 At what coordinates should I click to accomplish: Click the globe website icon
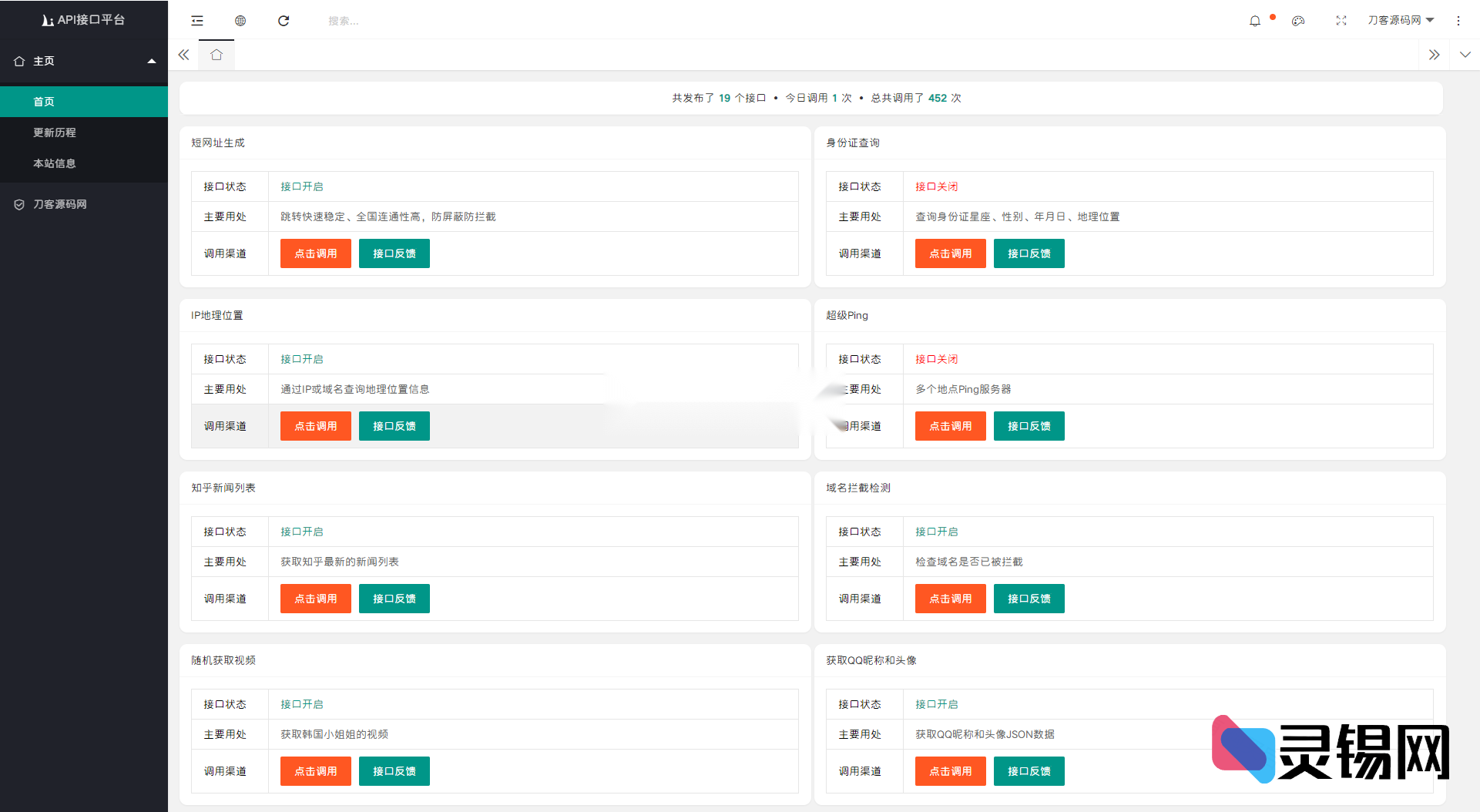[x=240, y=21]
